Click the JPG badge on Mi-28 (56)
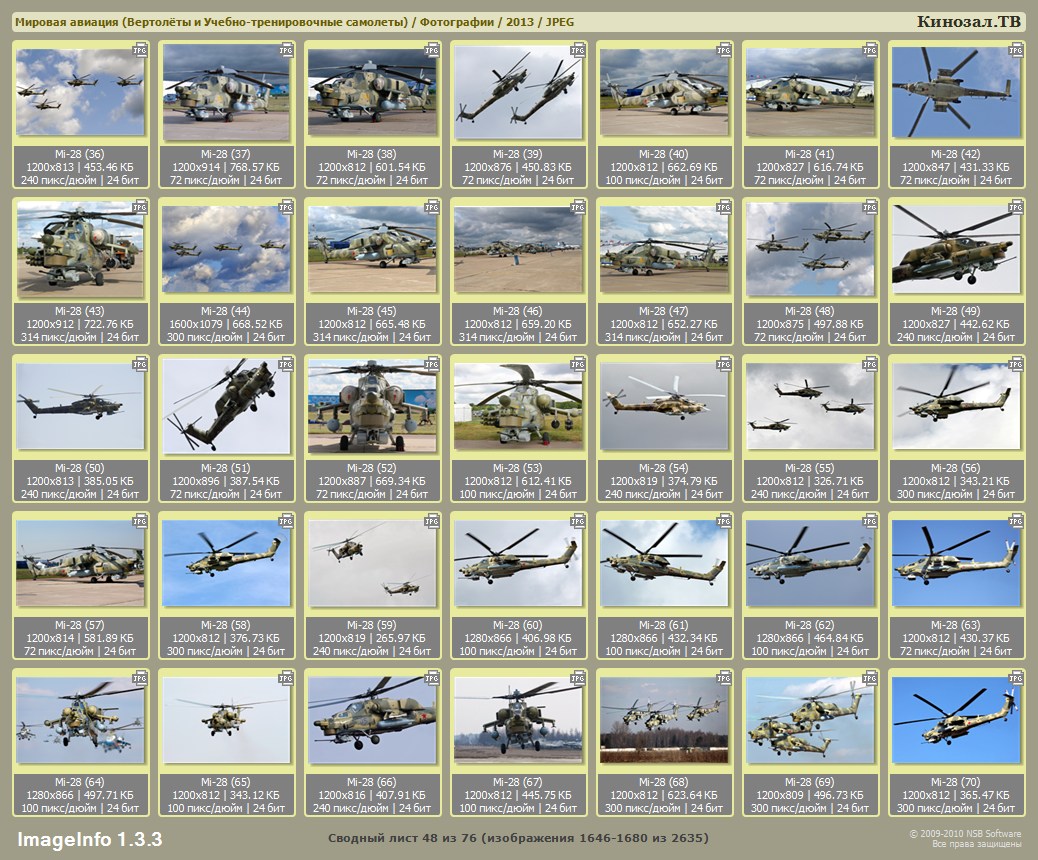Image resolution: width=1038 pixels, height=860 pixels. click(1016, 365)
